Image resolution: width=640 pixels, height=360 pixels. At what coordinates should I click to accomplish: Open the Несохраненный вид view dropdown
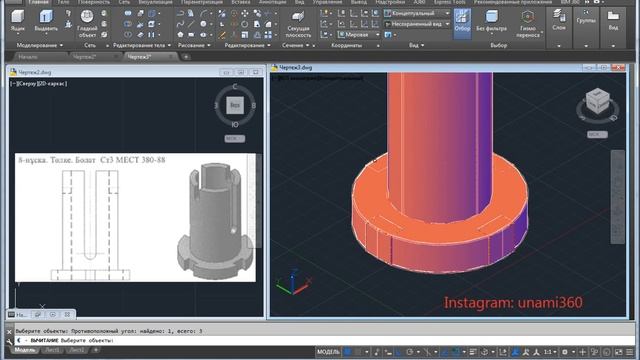coord(417,24)
